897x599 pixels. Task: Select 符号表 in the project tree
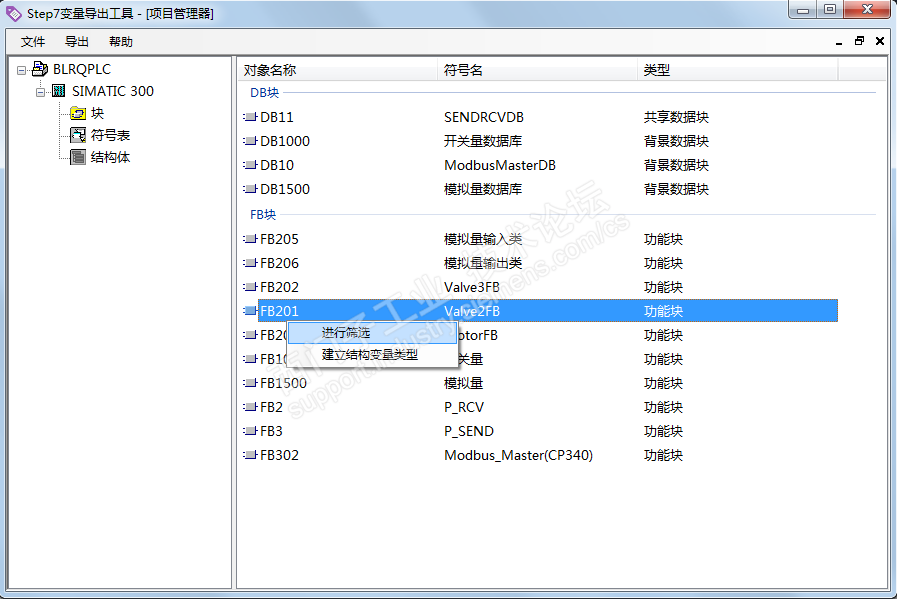click(x=110, y=135)
